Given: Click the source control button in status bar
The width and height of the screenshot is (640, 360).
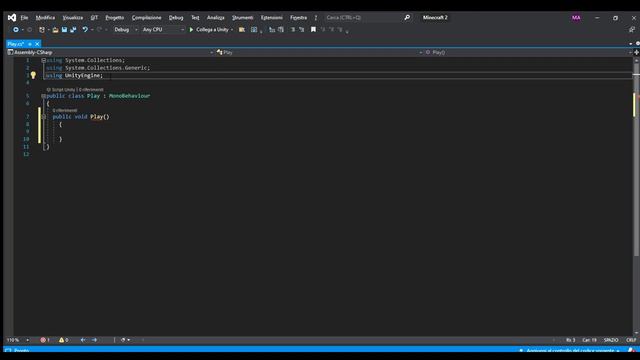Looking at the screenshot, I should tap(570, 351).
